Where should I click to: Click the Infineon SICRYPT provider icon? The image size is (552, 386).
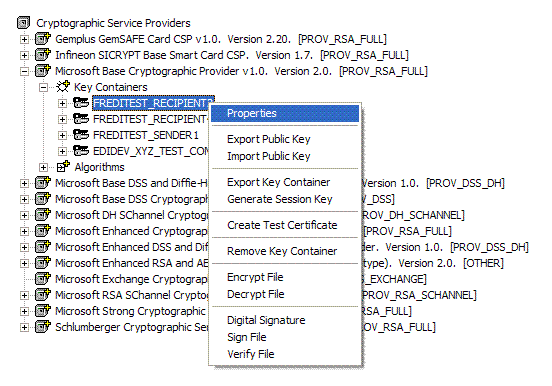43,55
